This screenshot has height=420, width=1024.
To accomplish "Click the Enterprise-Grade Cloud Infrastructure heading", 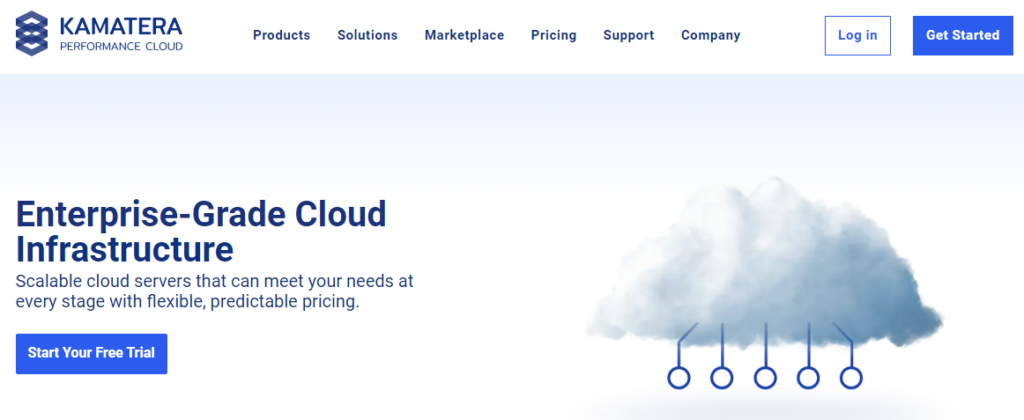I will (x=201, y=230).
